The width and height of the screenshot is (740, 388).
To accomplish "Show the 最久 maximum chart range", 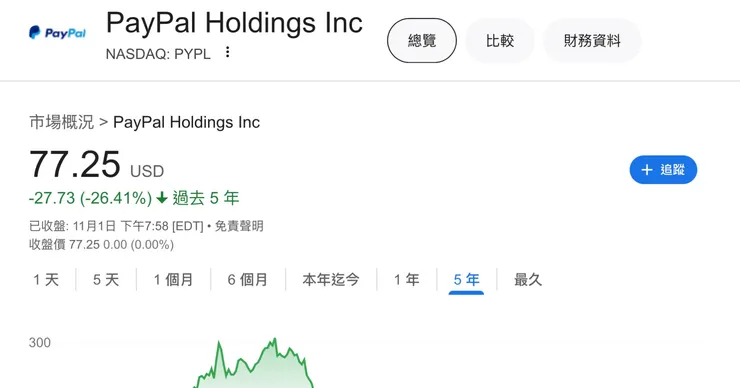I will click(x=528, y=280).
